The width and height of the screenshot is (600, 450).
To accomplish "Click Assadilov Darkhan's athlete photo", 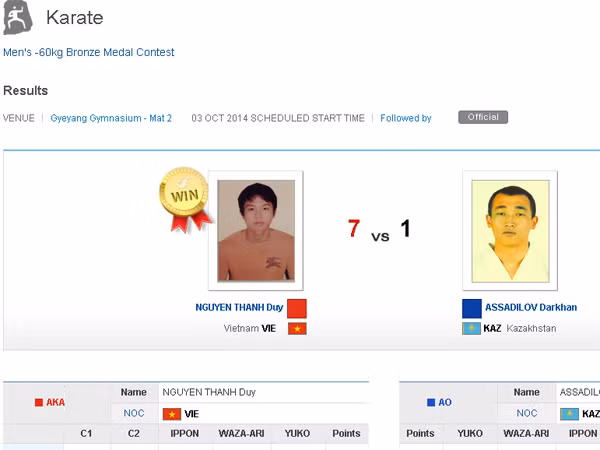I will [510, 231].
